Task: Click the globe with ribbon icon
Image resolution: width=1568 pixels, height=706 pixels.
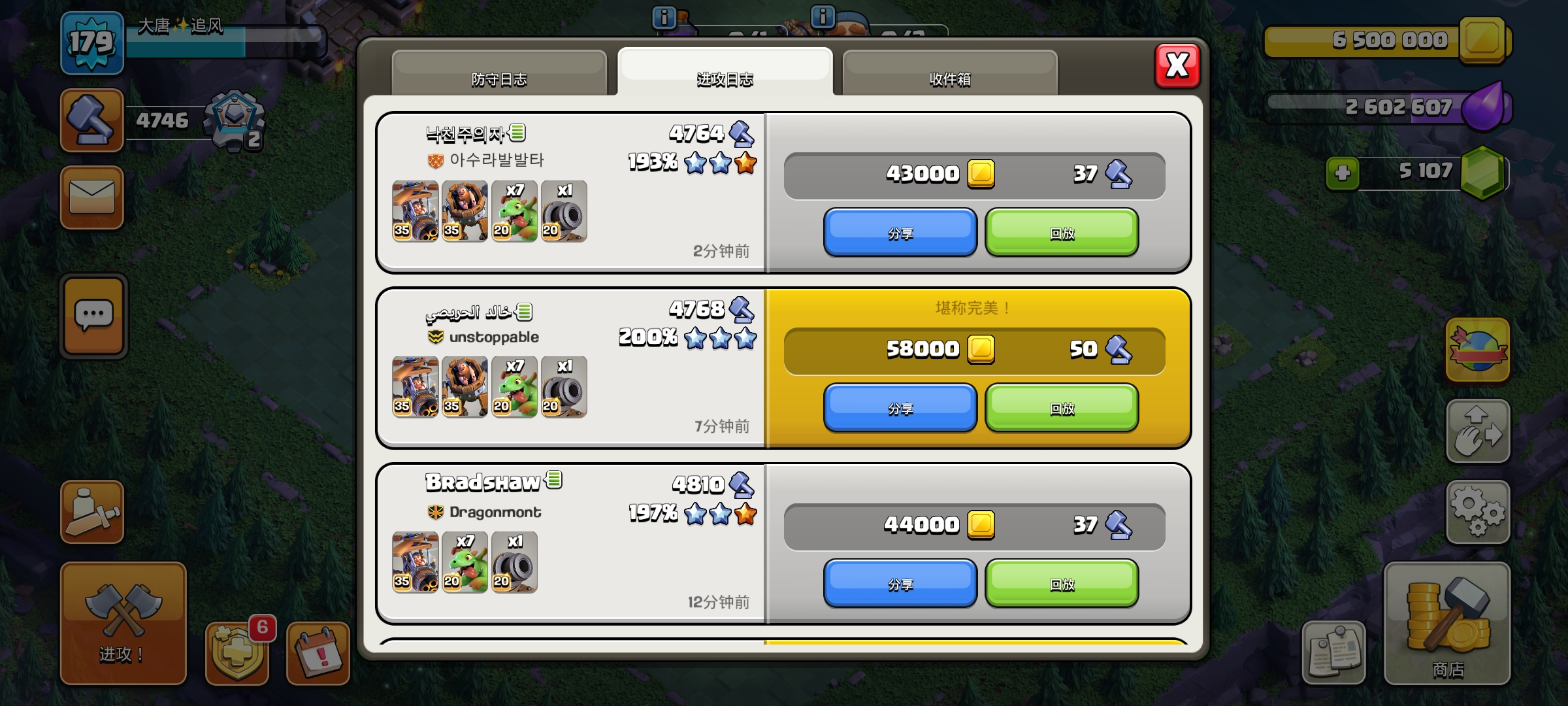Action: click(x=1478, y=350)
